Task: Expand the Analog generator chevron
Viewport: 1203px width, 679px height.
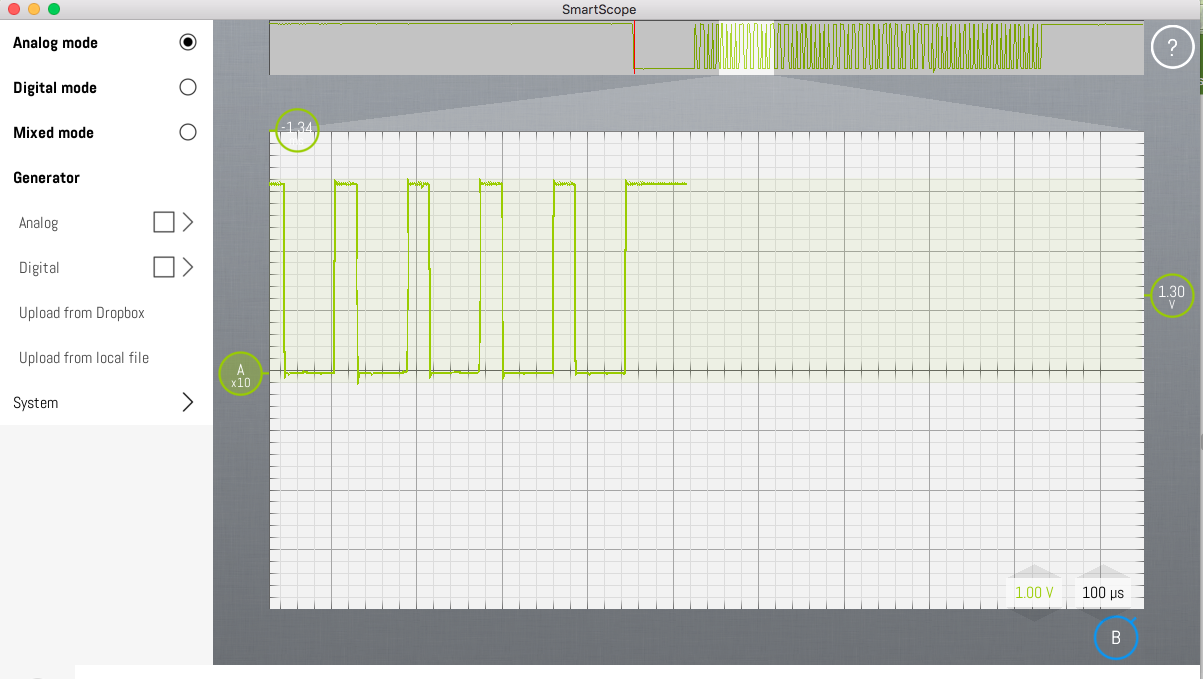Action: (187, 222)
